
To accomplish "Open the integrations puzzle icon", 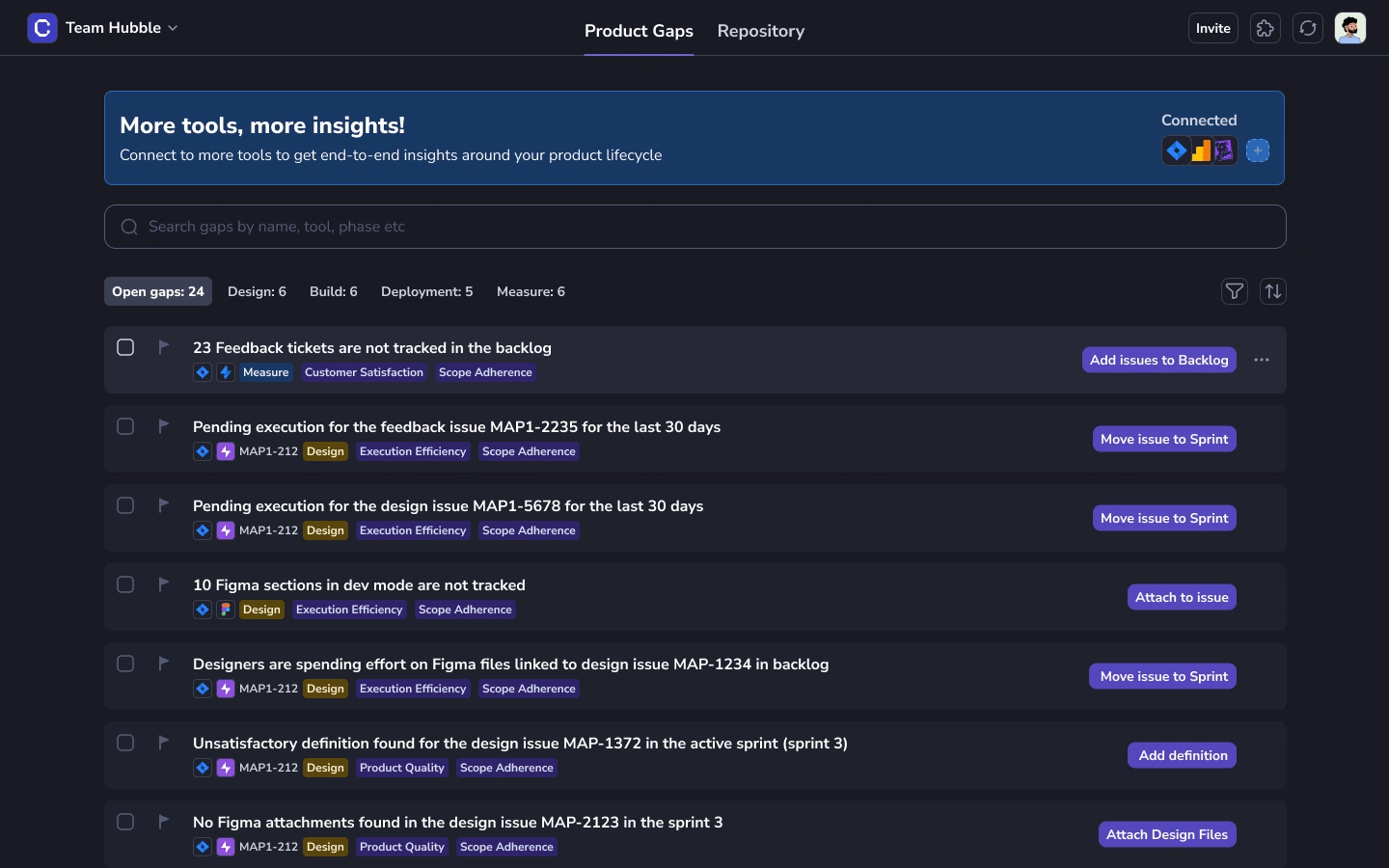I will [x=1266, y=29].
